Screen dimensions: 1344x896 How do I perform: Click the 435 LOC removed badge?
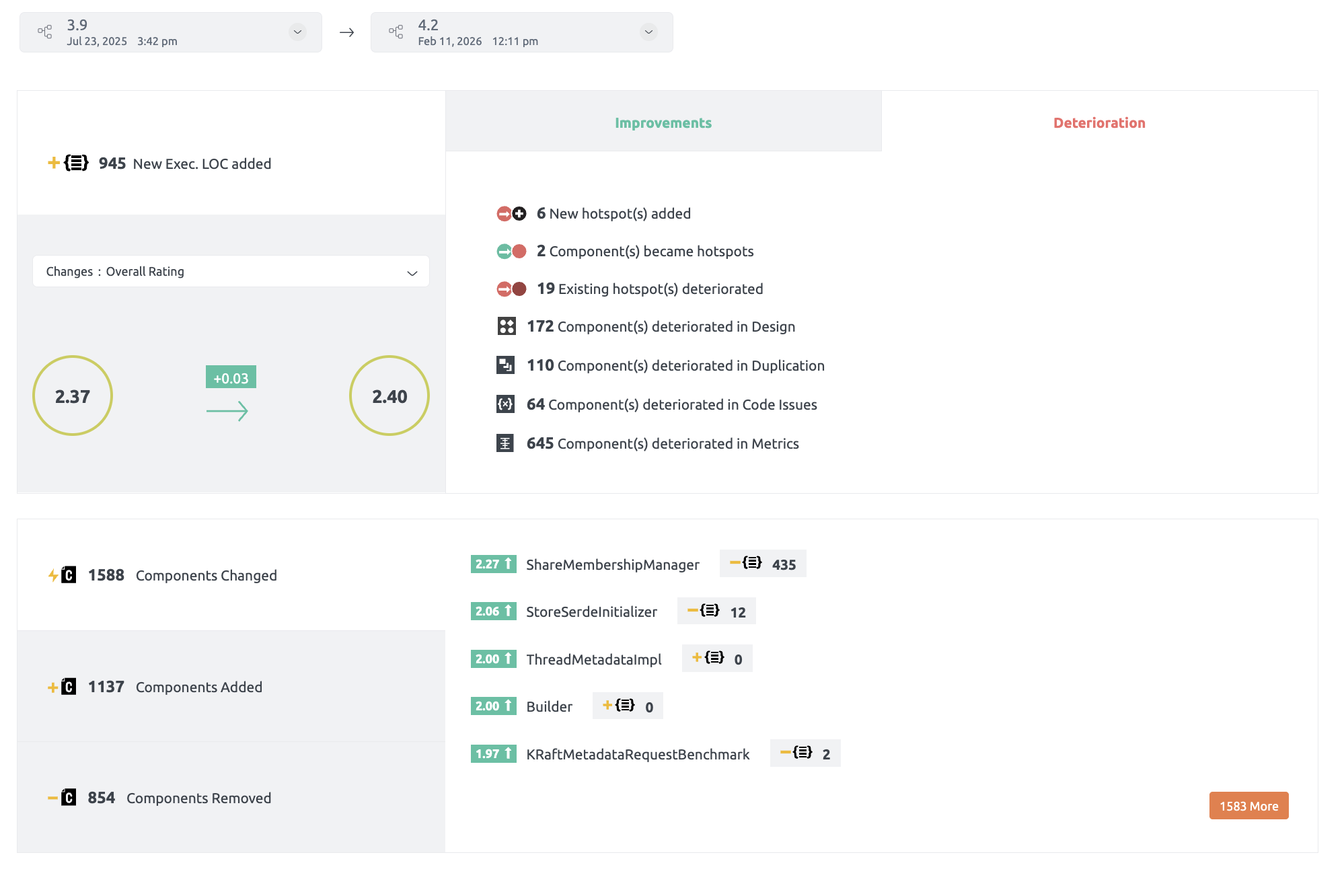763,564
